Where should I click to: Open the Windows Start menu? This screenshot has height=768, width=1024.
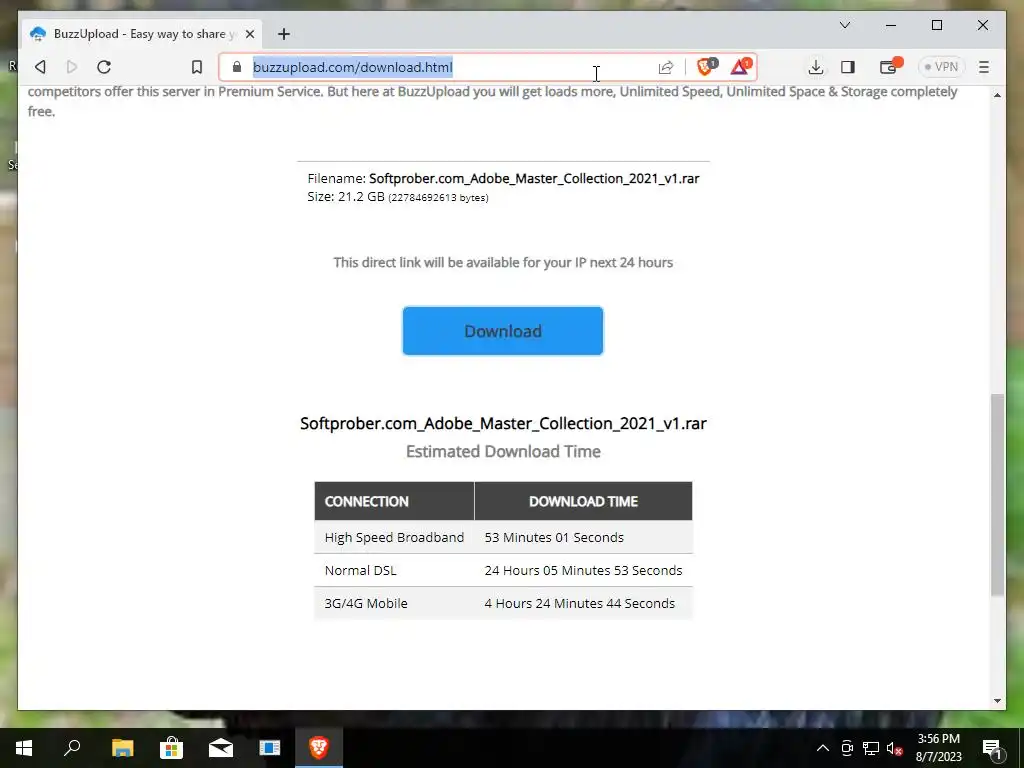[24, 748]
